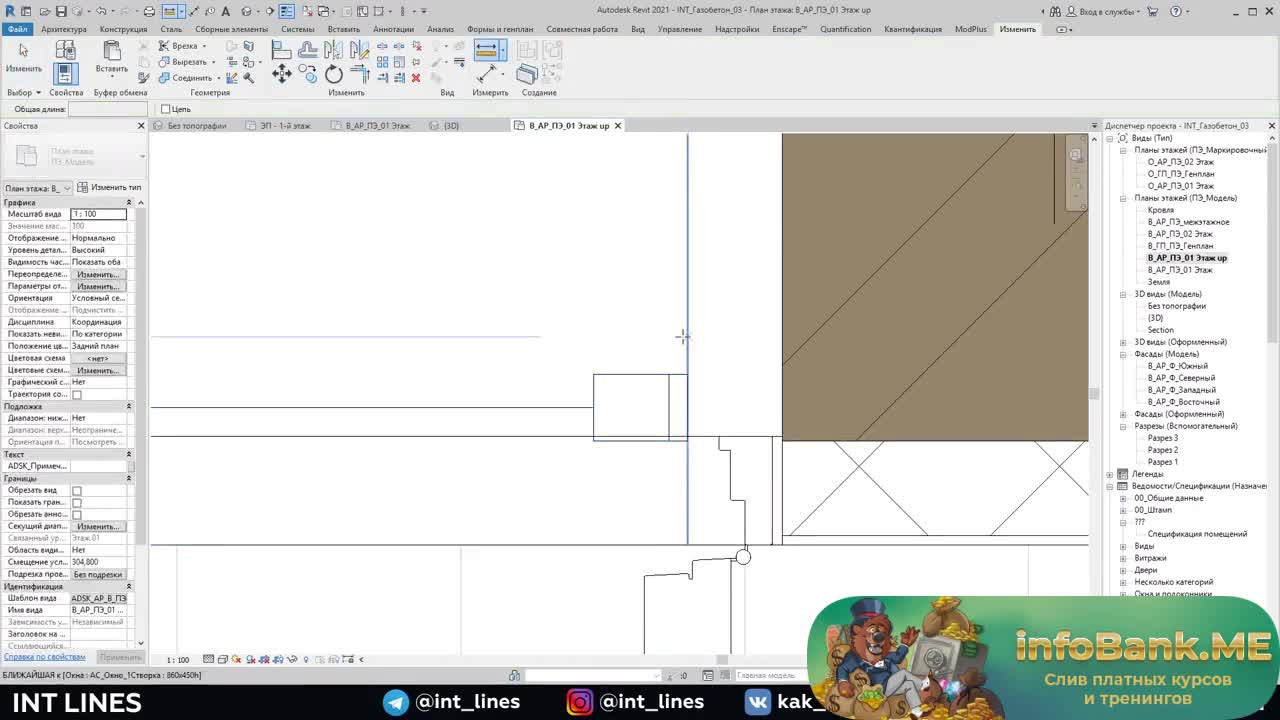Open the Properties palette button
This screenshot has height=720, width=1280.
click(65, 73)
